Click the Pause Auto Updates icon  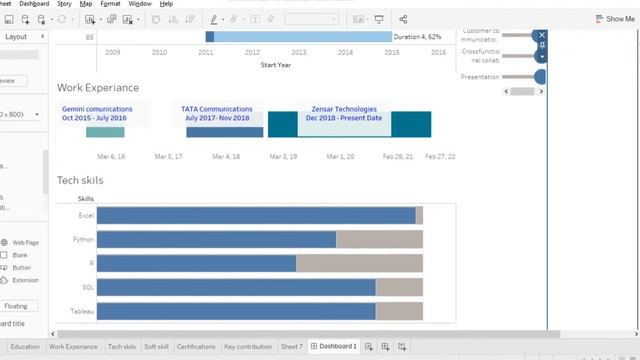click(42, 19)
